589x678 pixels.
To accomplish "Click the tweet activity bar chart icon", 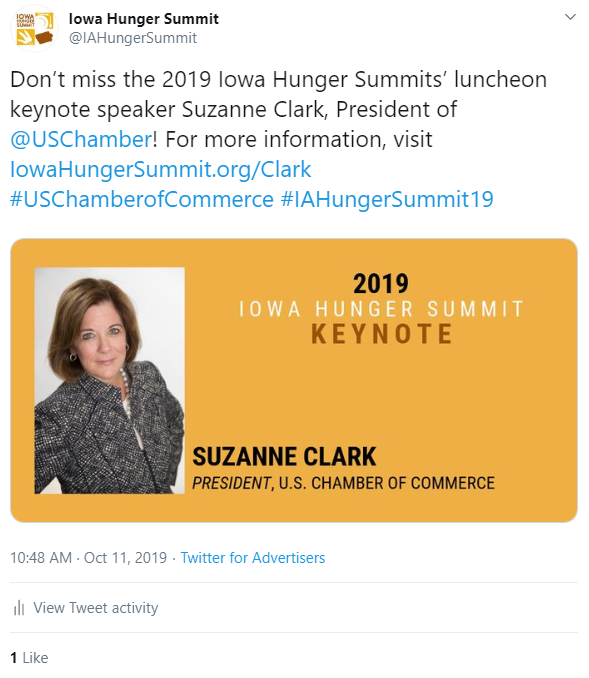I will (19, 608).
